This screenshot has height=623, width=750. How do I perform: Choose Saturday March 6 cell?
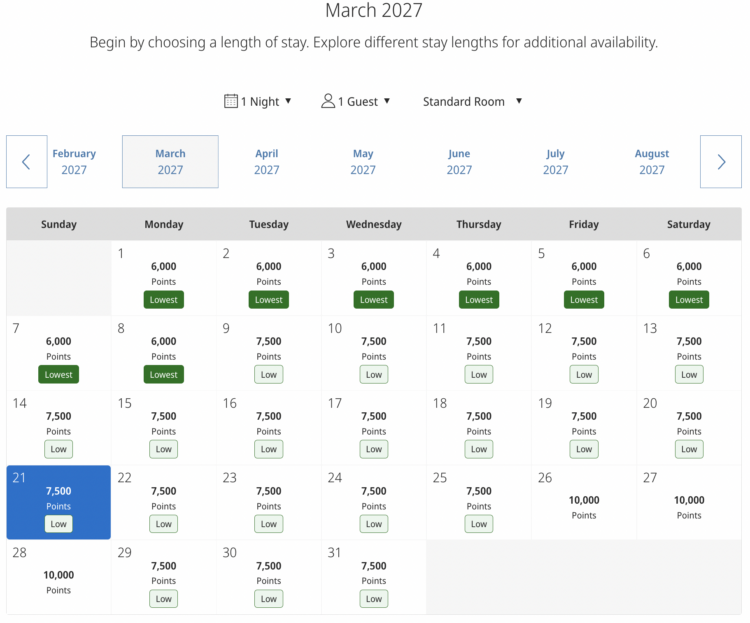tap(689, 278)
